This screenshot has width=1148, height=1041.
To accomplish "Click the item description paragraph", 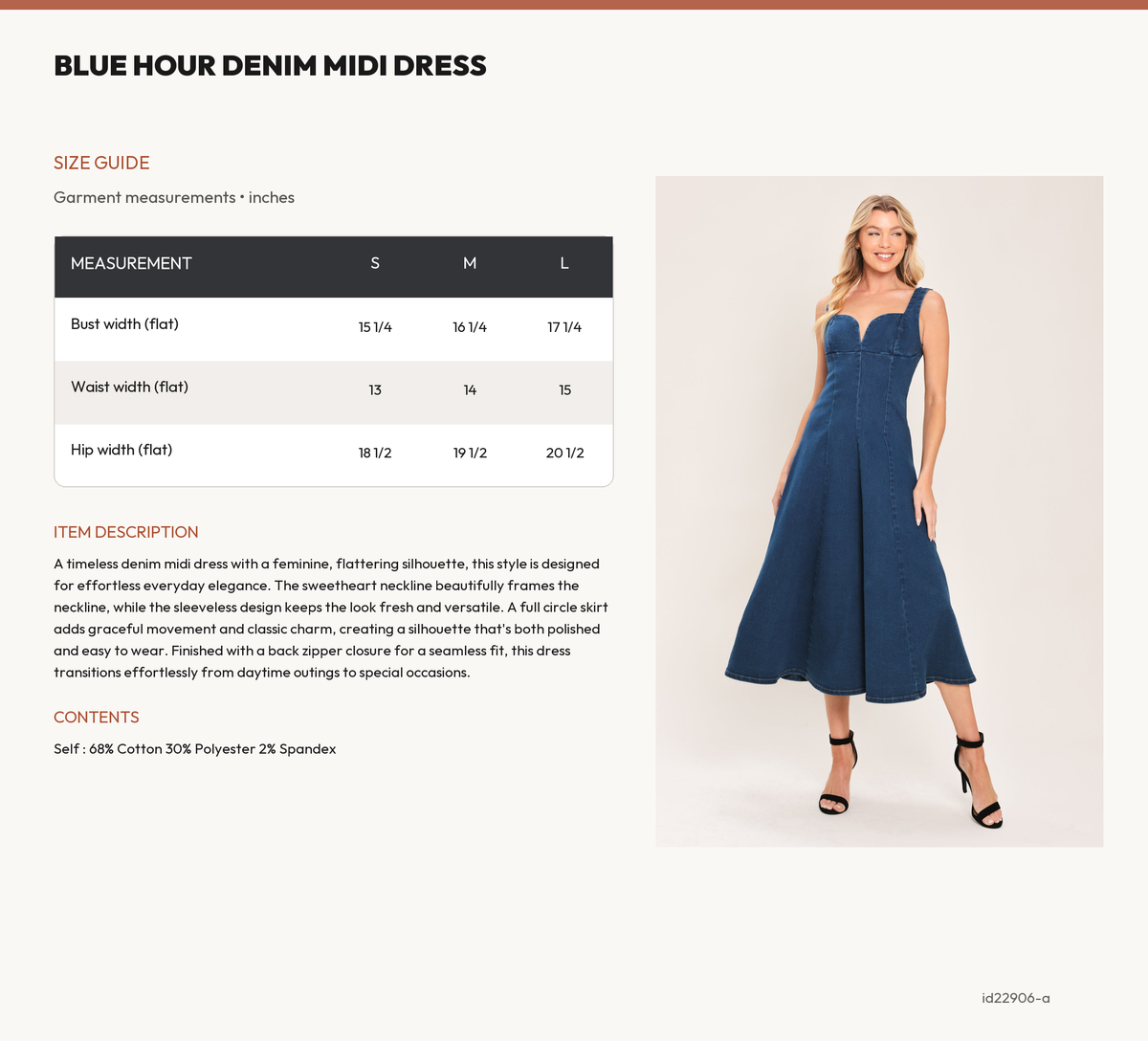I will pyautogui.click(x=331, y=618).
